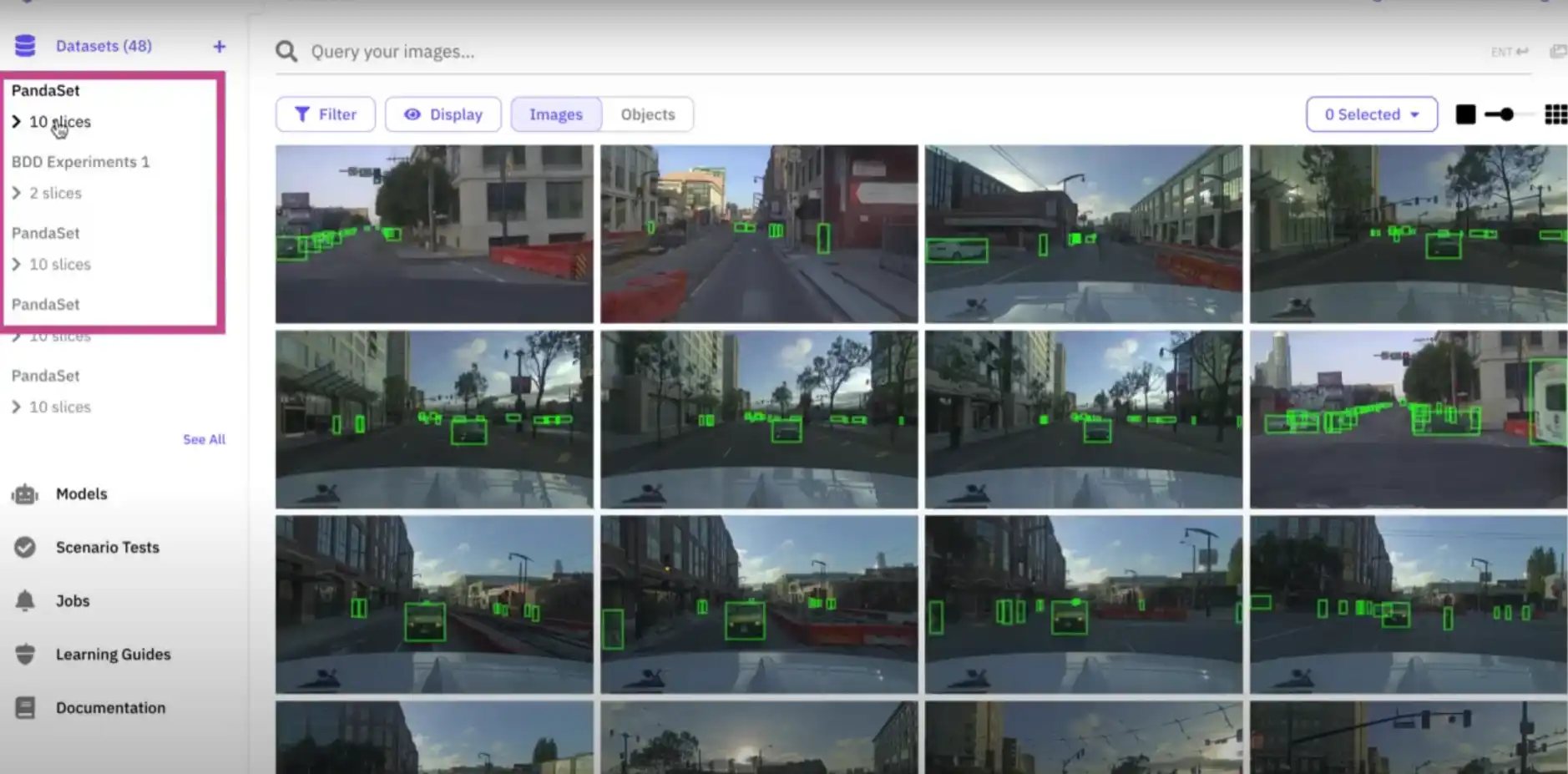Image resolution: width=1568 pixels, height=774 pixels.
Task: Open the Scenario Tests section
Action: 108,548
